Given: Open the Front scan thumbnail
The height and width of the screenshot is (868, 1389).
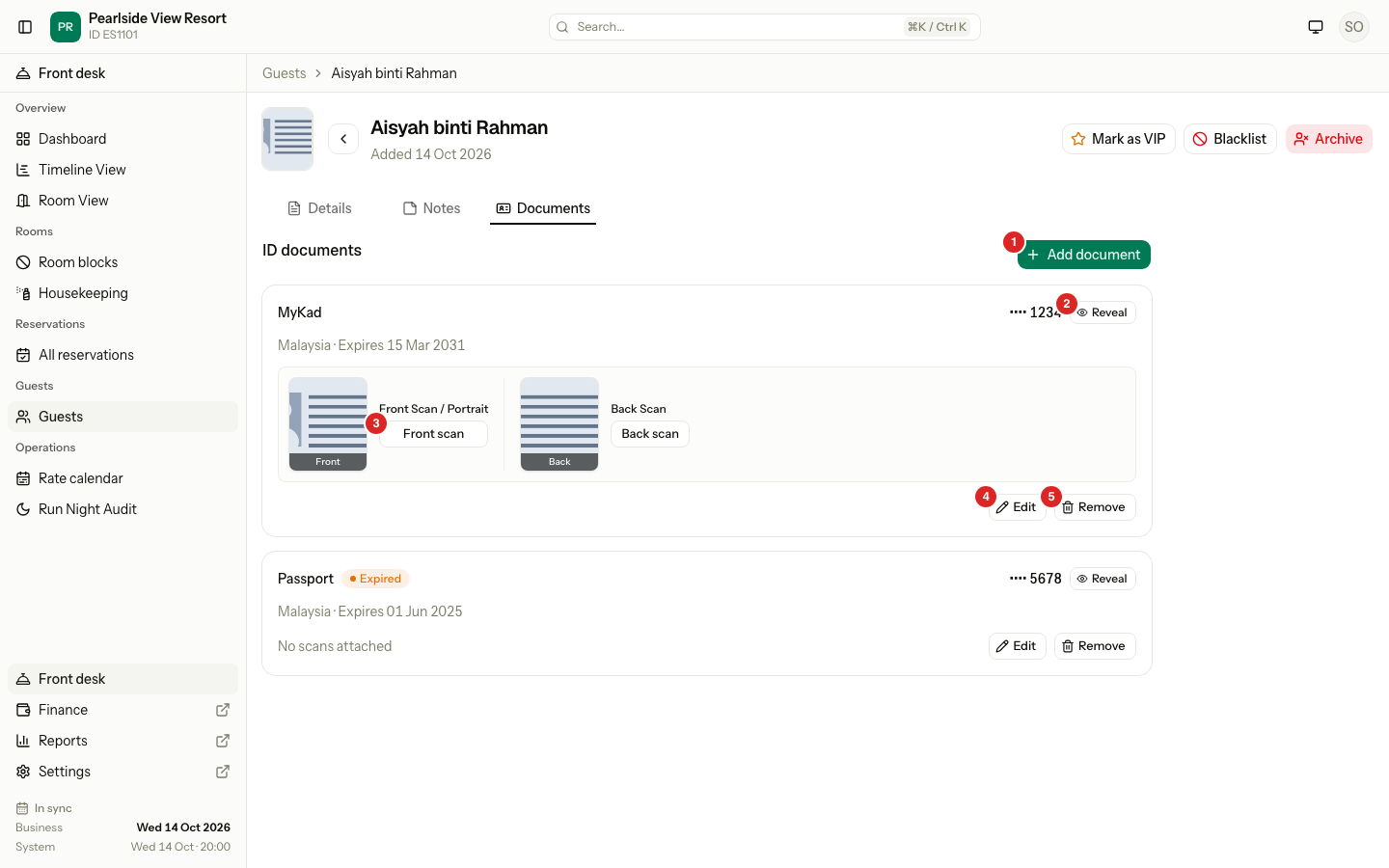Looking at the screenshot, I should point(328,424).
